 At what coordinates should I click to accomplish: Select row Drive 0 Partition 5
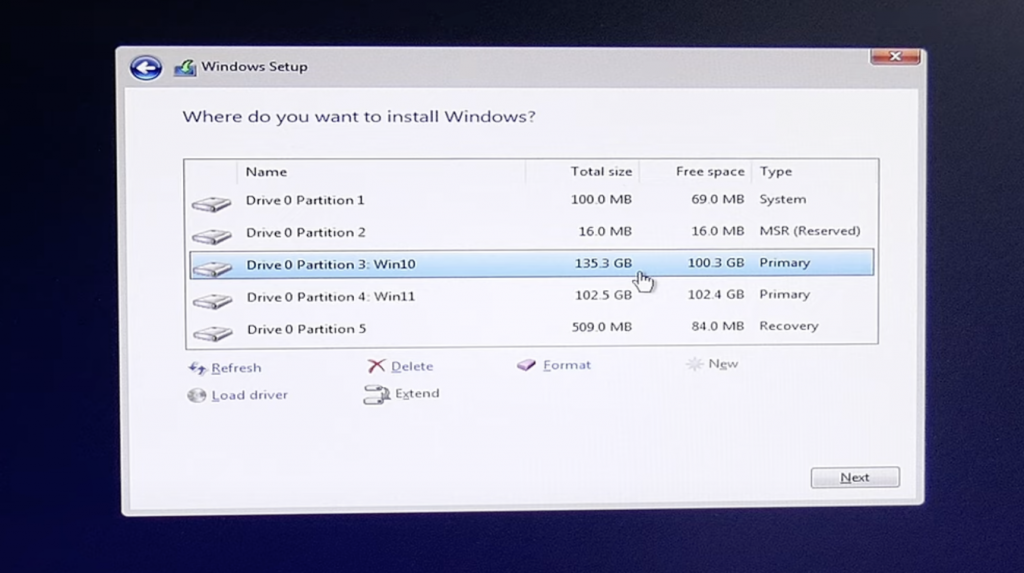[x=532, y=327]
